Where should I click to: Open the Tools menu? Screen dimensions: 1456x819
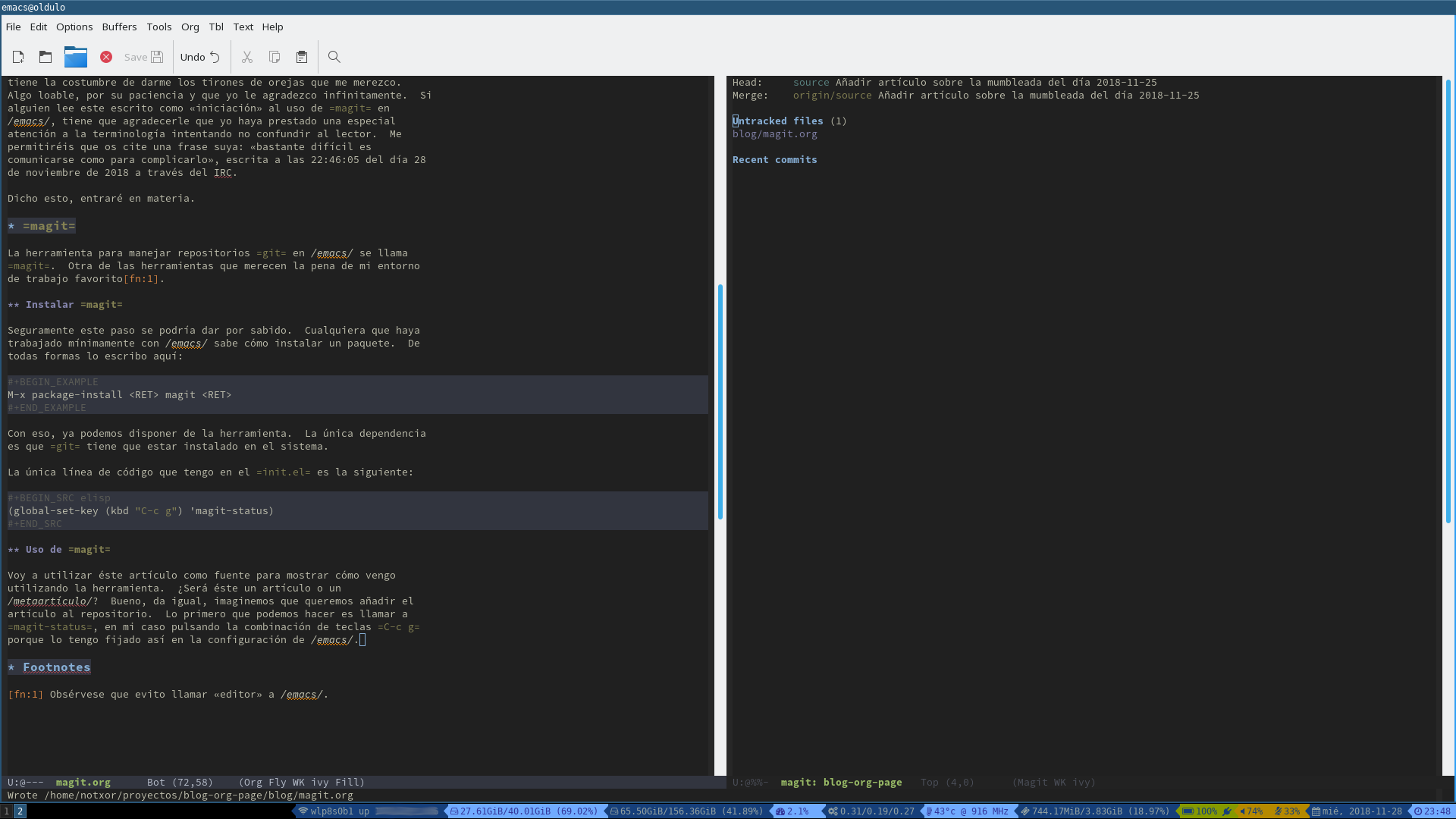tap(159, 27)
